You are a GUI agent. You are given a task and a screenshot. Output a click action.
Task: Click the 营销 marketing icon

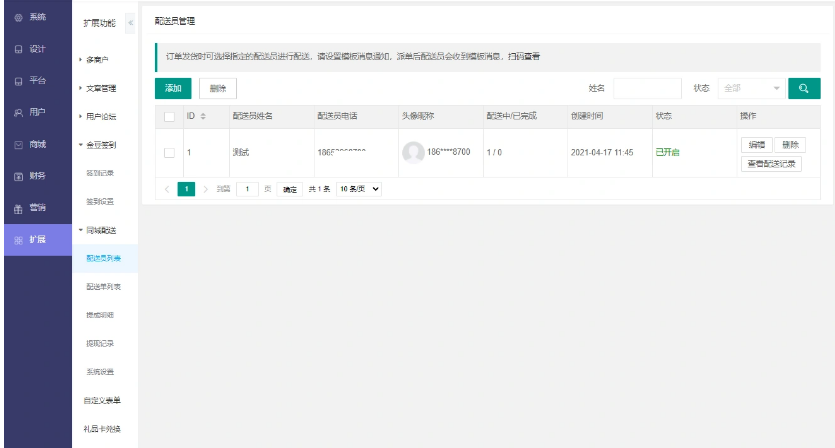20,208
